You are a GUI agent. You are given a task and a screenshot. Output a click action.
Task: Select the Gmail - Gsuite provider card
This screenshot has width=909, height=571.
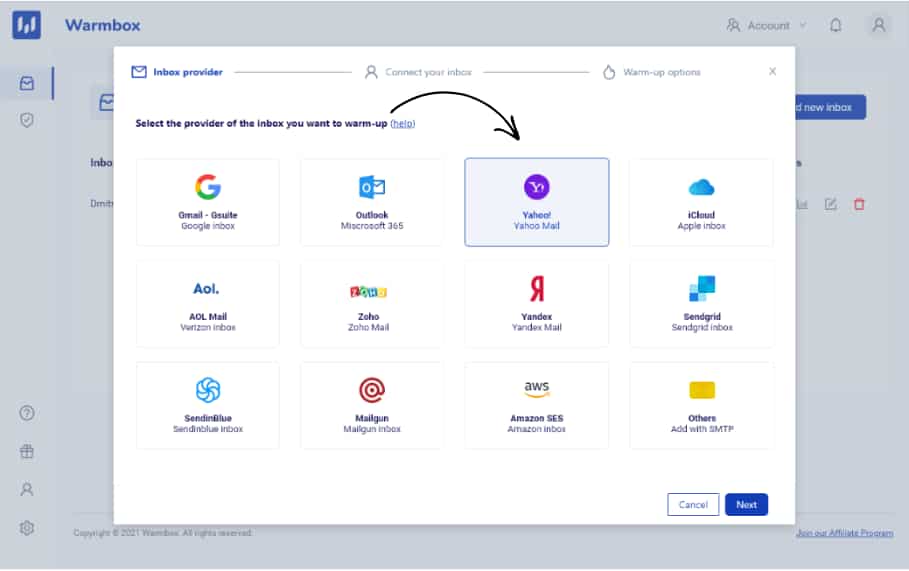(x=208, y=202)
